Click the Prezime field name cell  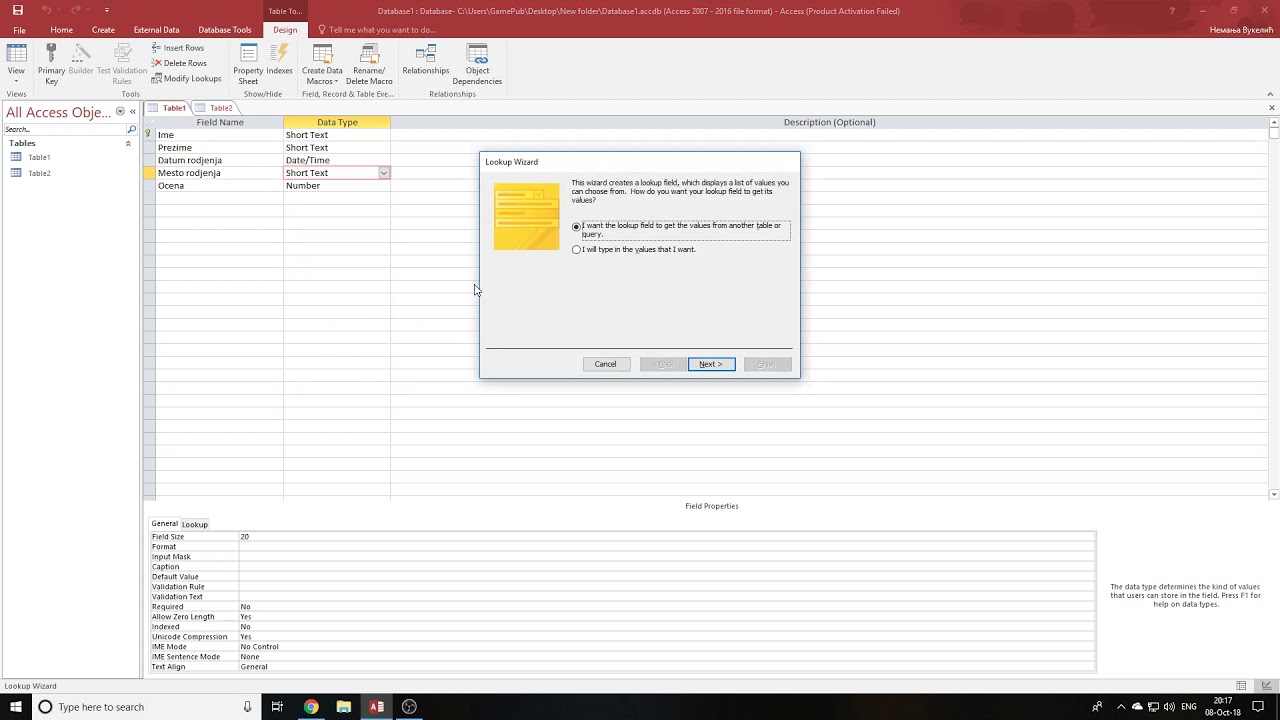219,148
